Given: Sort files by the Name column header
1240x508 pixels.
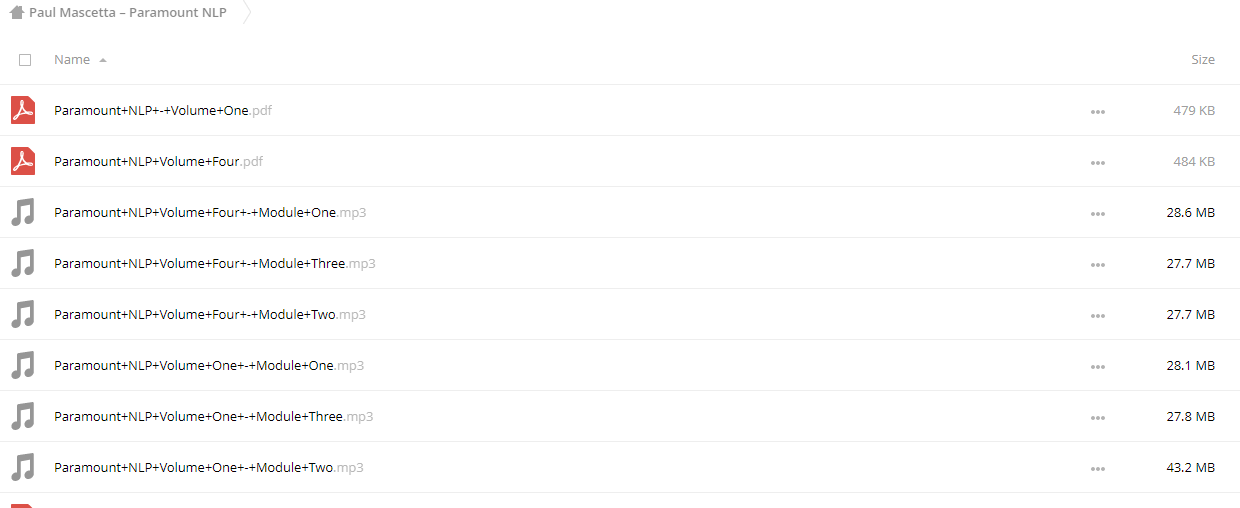Looking at the screenshot, I should click(x=72, y=60).
